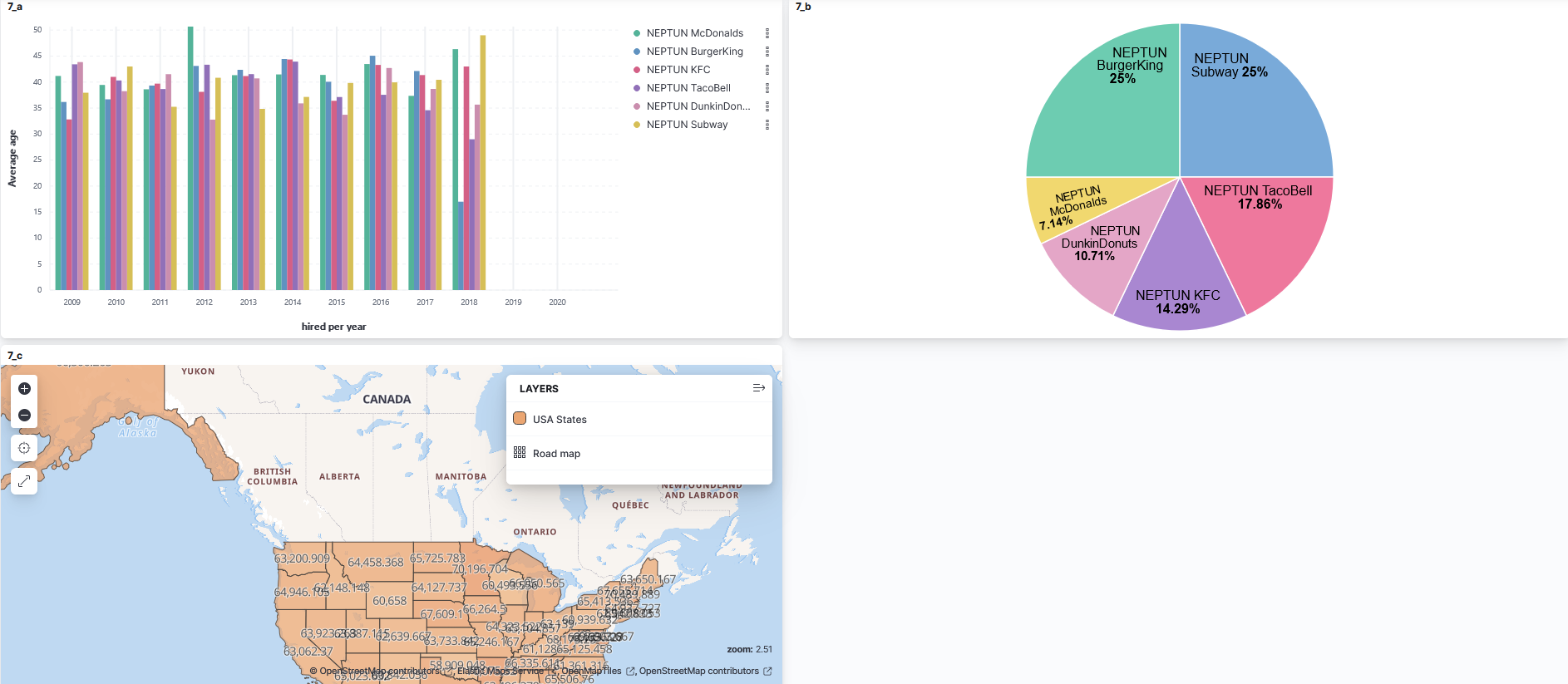Collapse the Layers panel

pyautogui.click(x=758, y=388)
